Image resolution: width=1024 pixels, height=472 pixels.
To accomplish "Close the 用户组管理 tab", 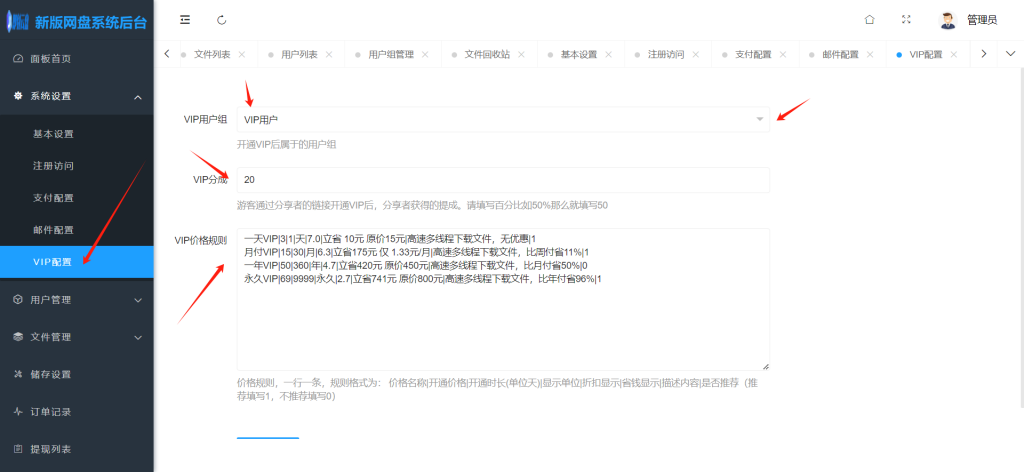I will [425, 54].
